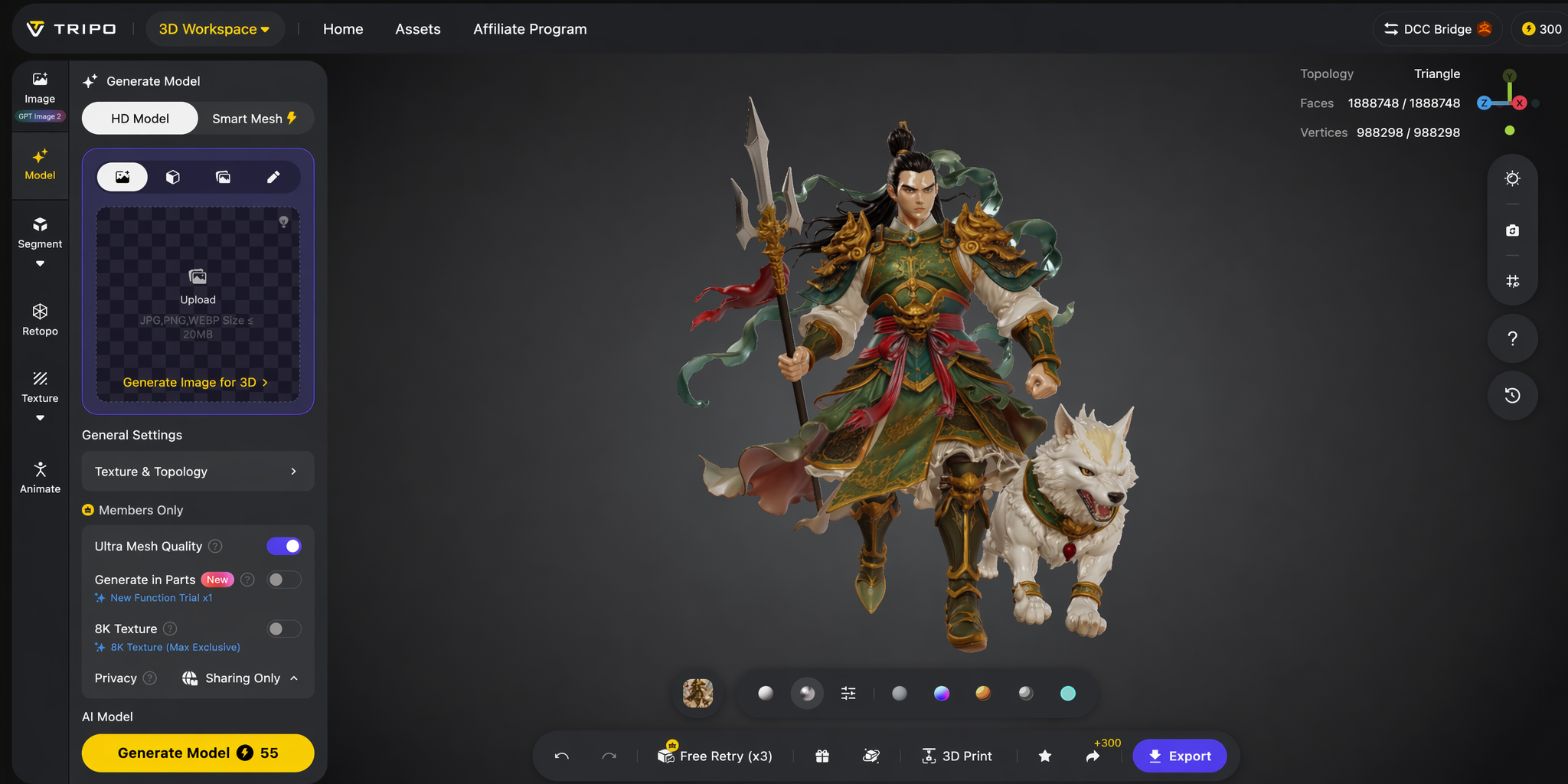Open the Segment tool
This screenshot has height=784, width=1568.
pyautogui.click(x=40, y=233)
